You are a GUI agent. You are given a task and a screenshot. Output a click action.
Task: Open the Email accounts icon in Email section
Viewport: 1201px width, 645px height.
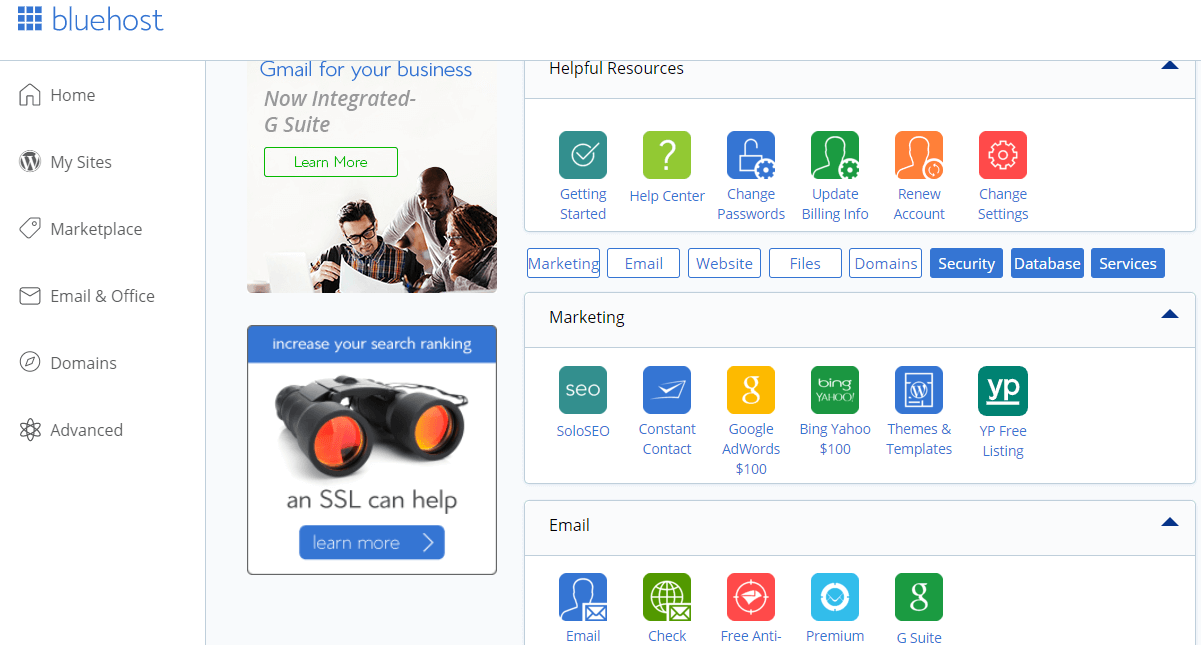click(x=583, y=597)
